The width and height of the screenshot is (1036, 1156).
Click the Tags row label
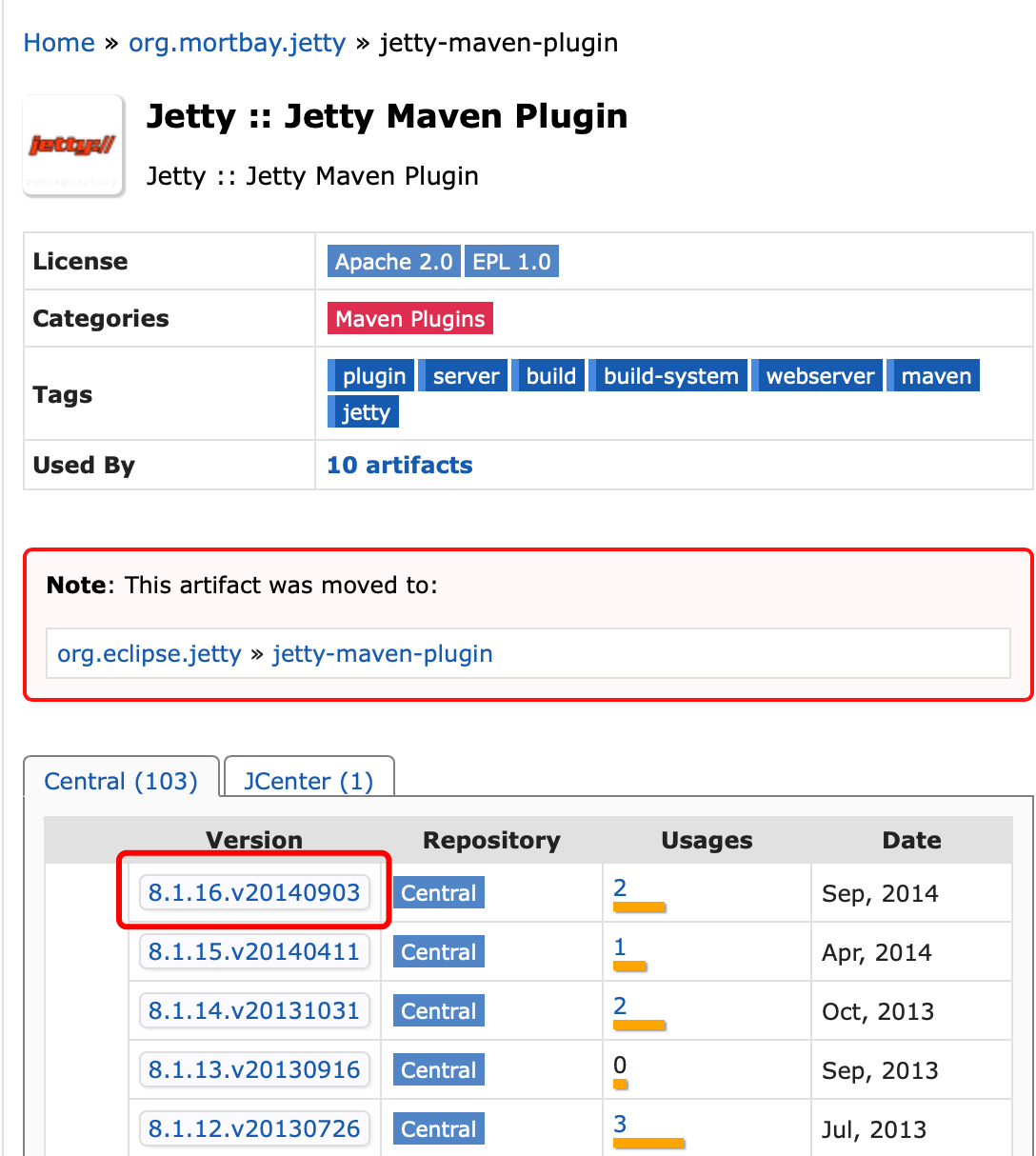[63, 394]
